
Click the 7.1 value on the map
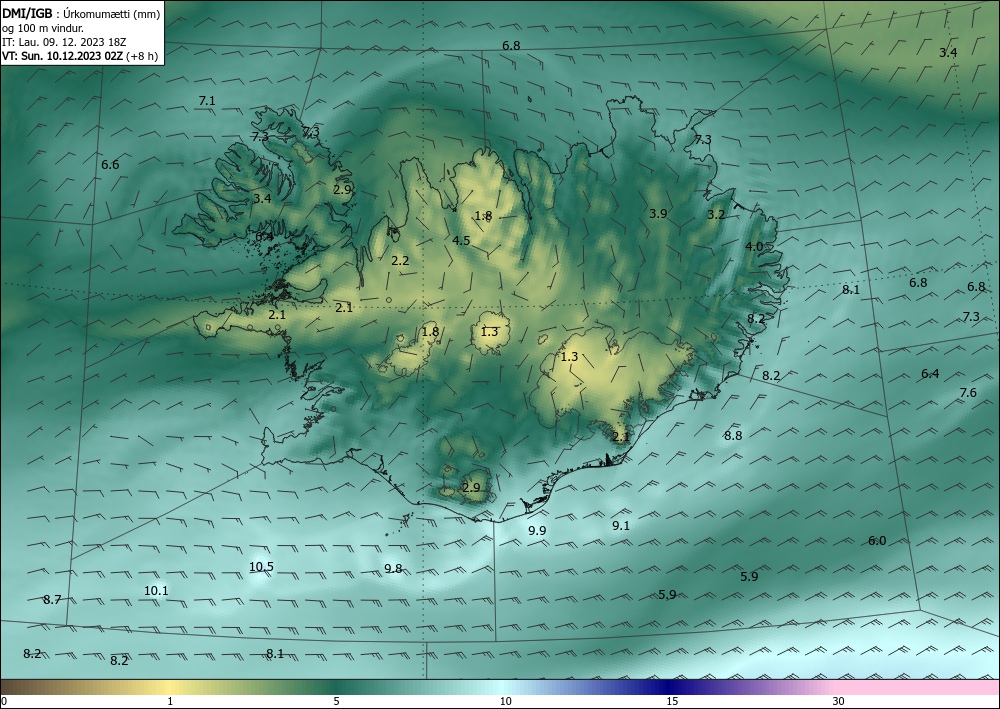207,101
